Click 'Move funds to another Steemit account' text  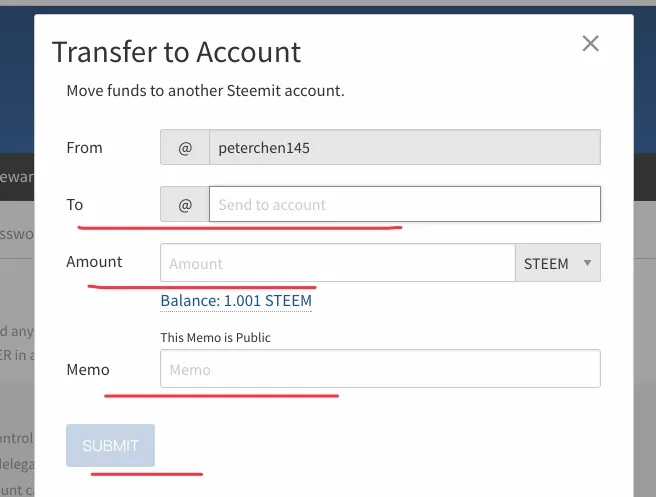coord(205,91)
